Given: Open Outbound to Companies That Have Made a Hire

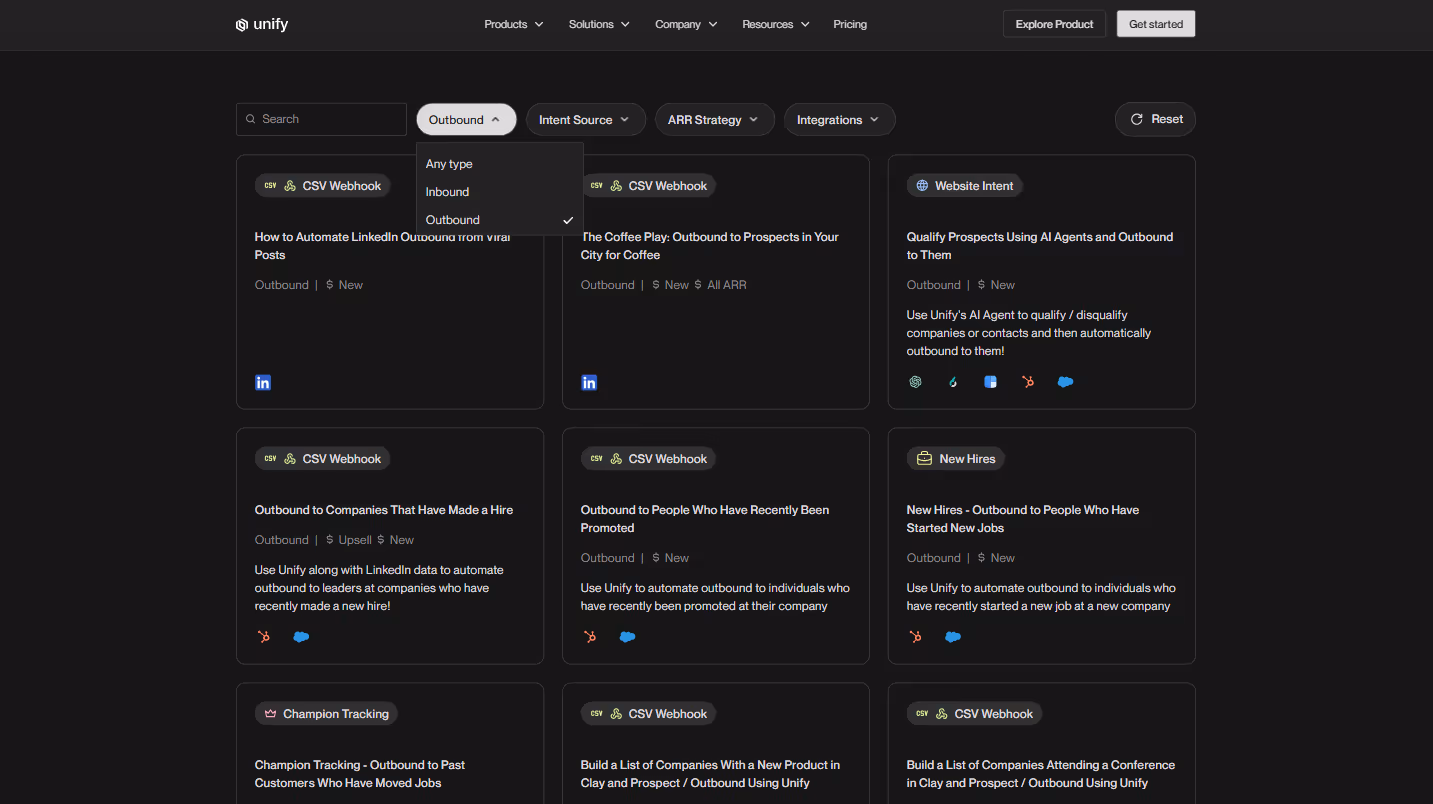Looking at the screenshot, I should point(384,510).
